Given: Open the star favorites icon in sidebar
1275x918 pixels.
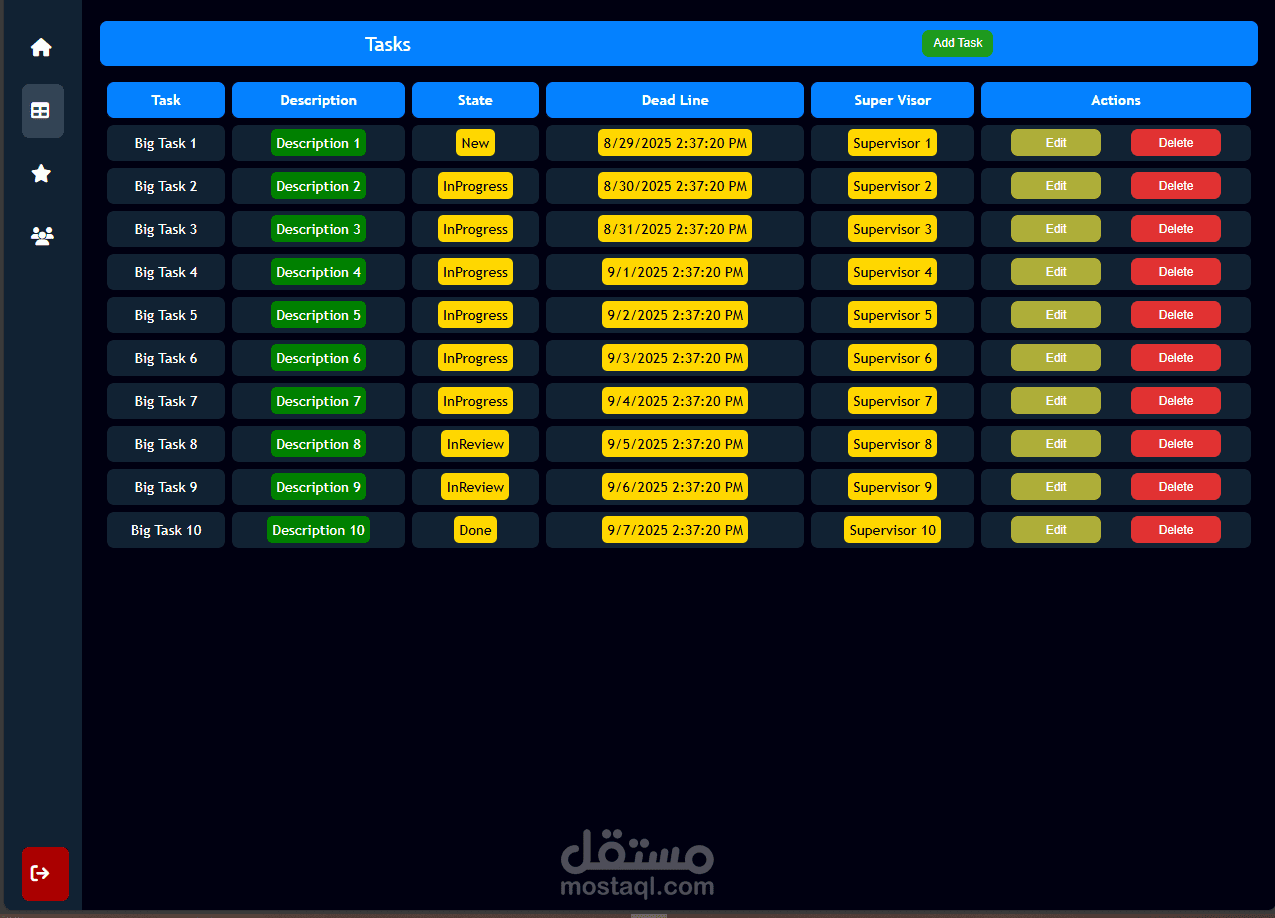Looking at the screenshot, I should click(x=41, y=174).
